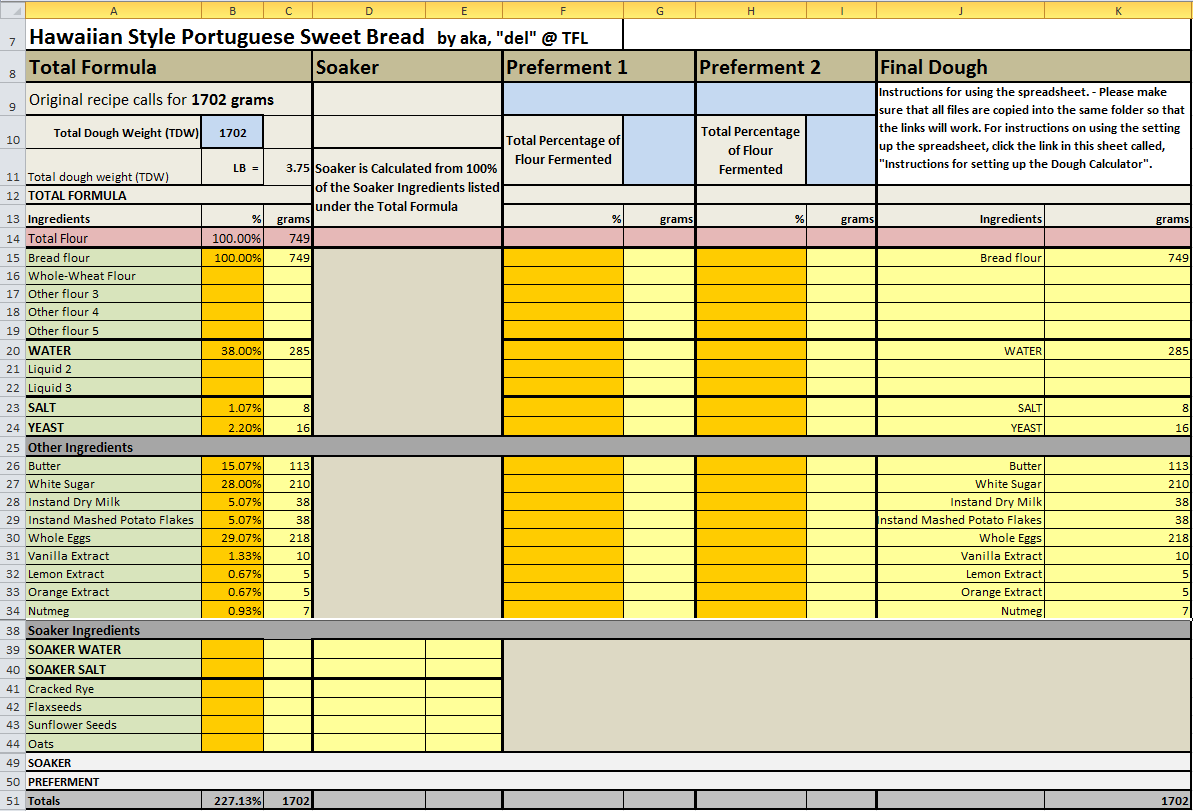
Task: Select column B header
Action: (233, 11)
